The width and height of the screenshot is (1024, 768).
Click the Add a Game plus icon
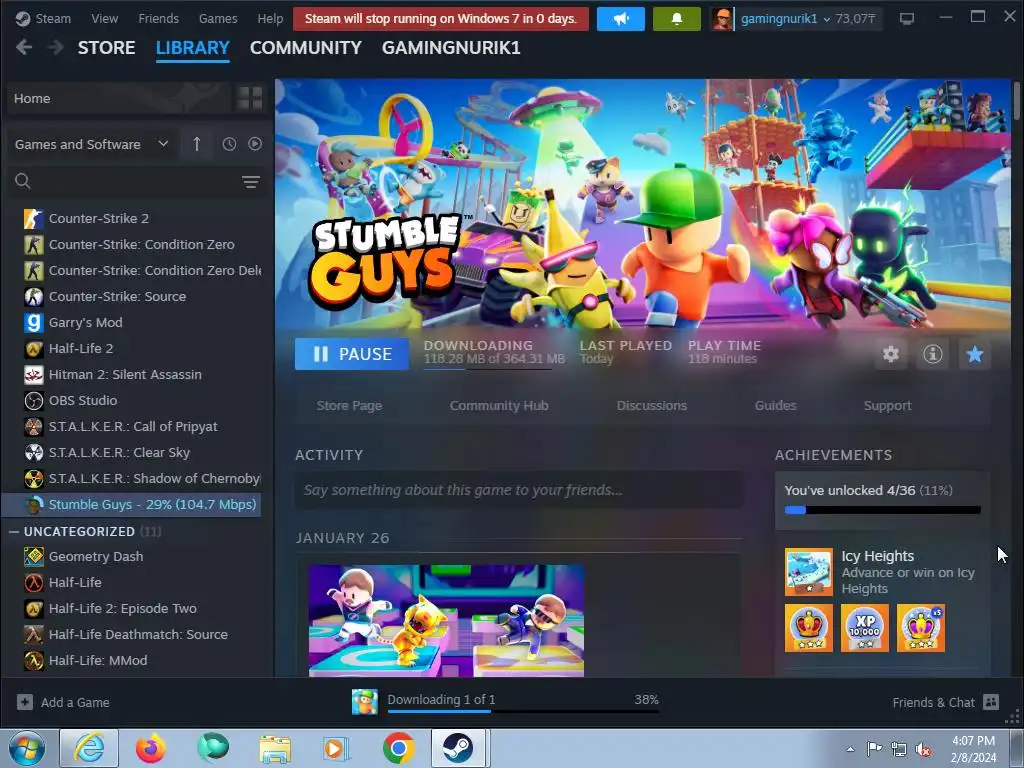point(25,702)
